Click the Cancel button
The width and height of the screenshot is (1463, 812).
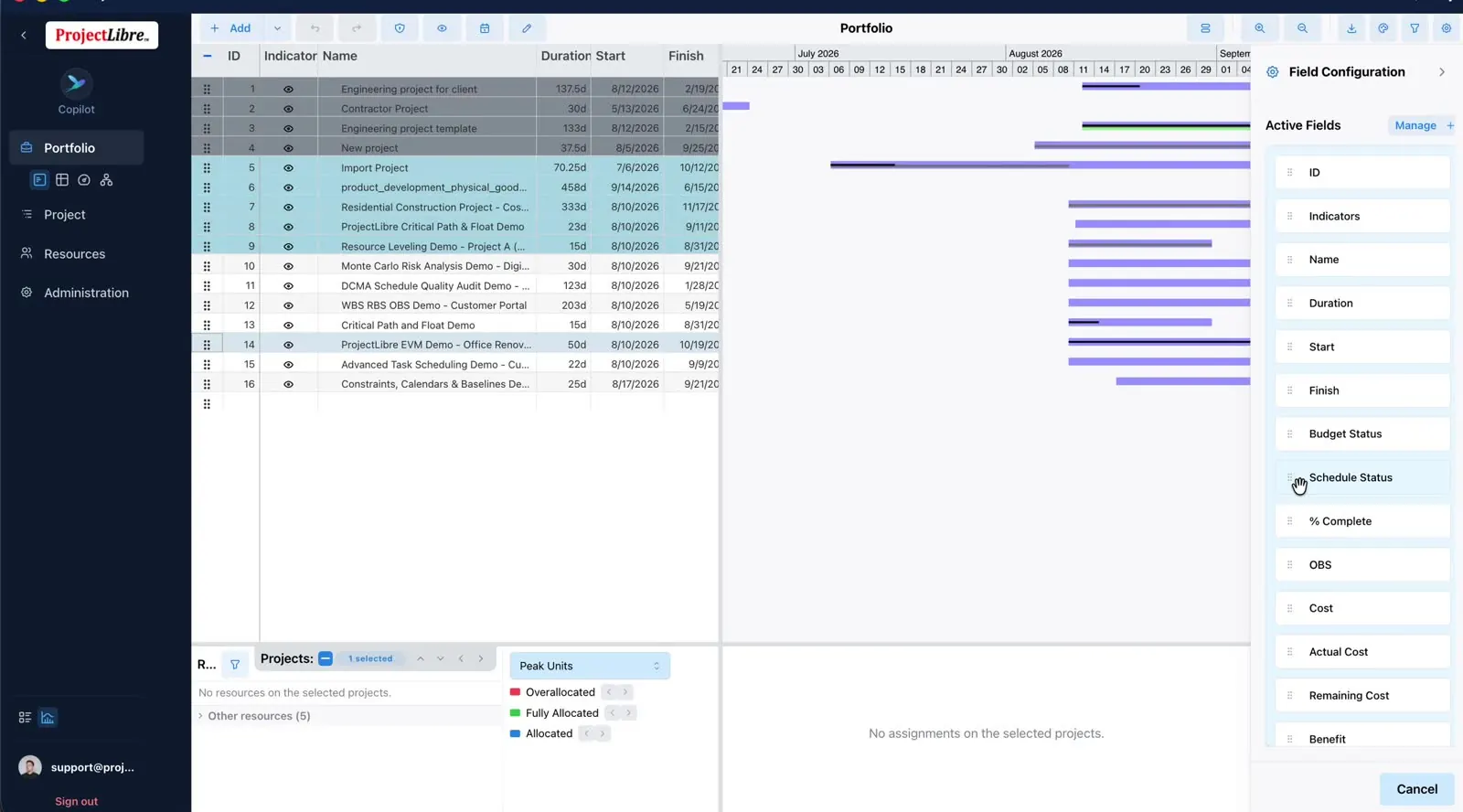[1416, 789]
